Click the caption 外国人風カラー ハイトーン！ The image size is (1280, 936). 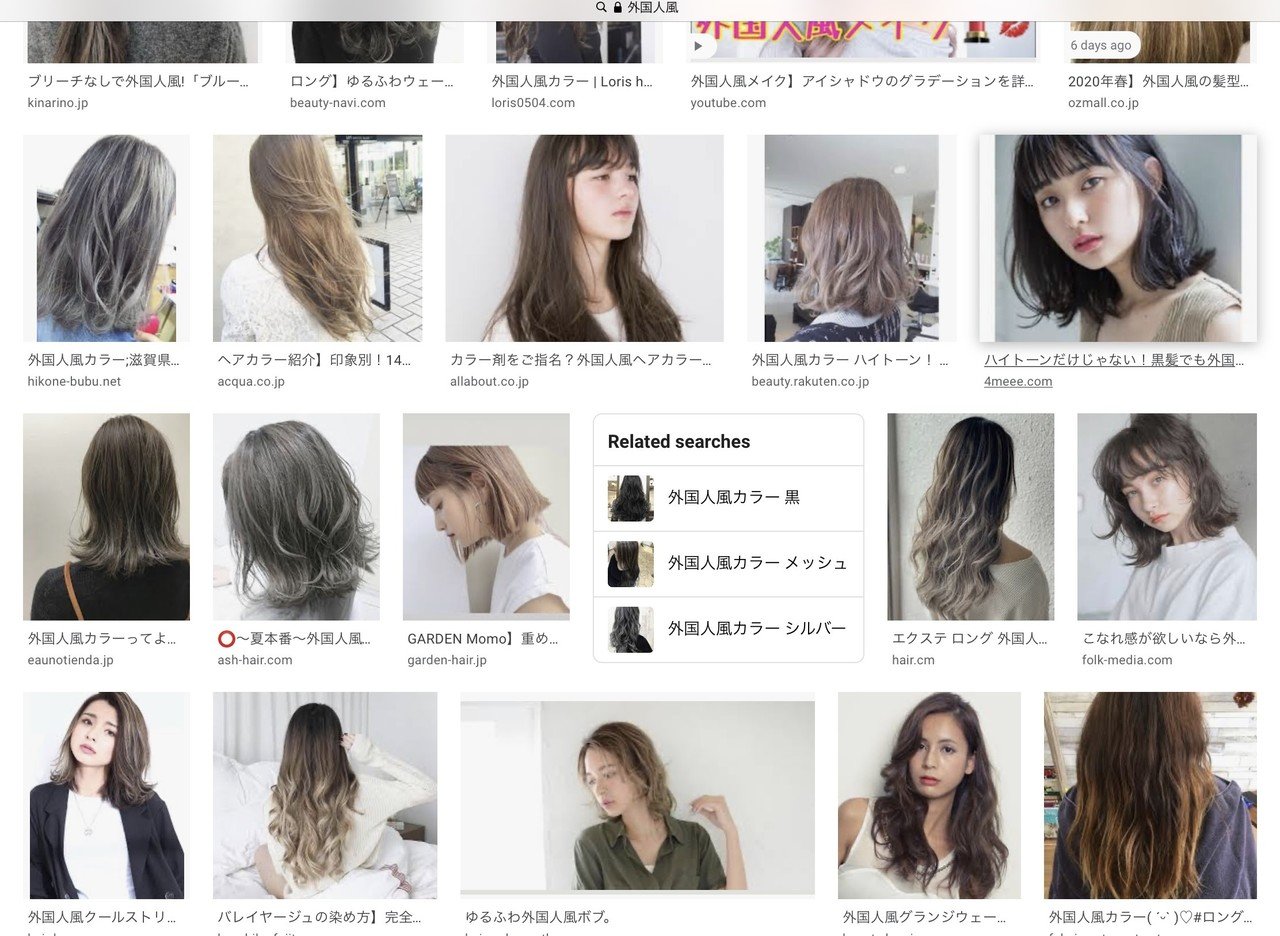(x=850, y=360)
